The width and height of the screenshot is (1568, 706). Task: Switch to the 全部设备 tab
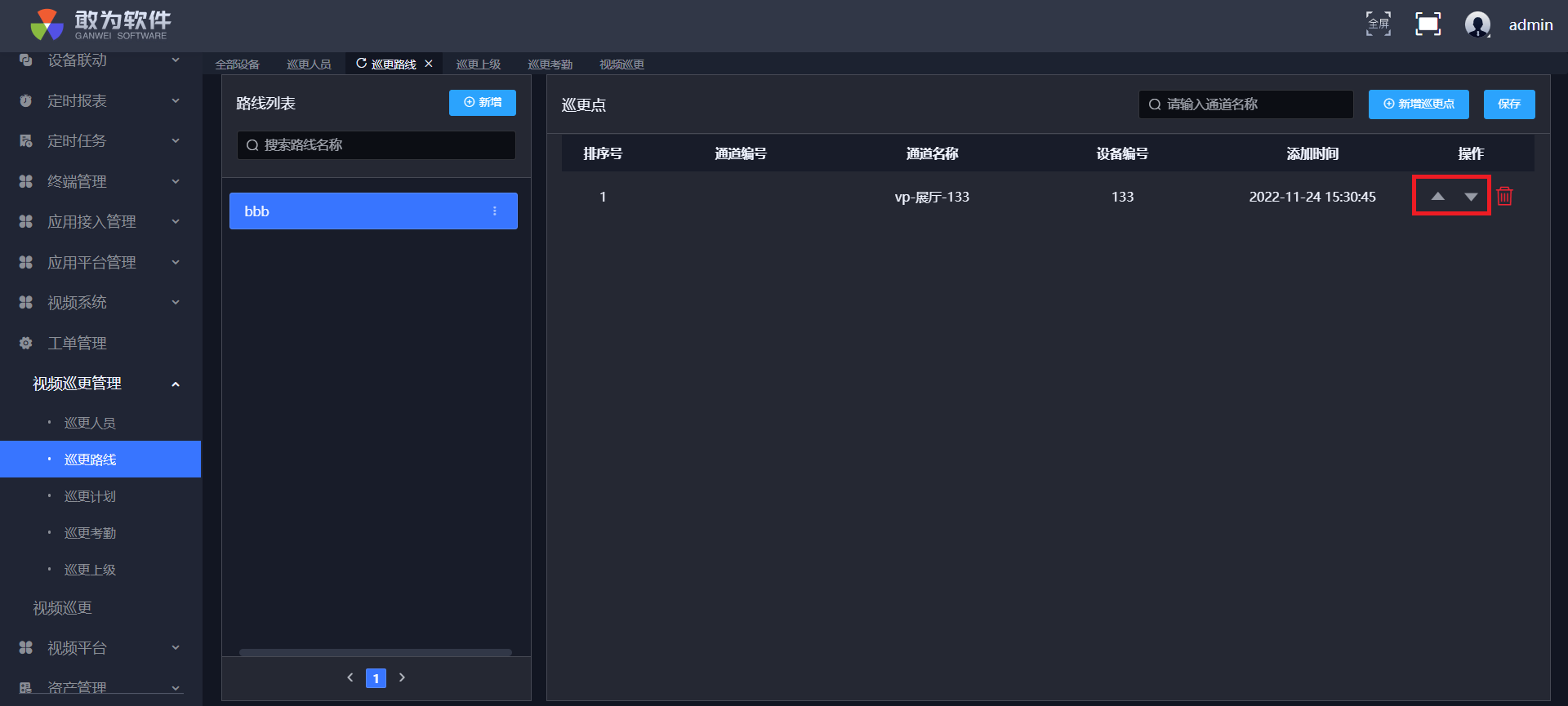point(237,64)
